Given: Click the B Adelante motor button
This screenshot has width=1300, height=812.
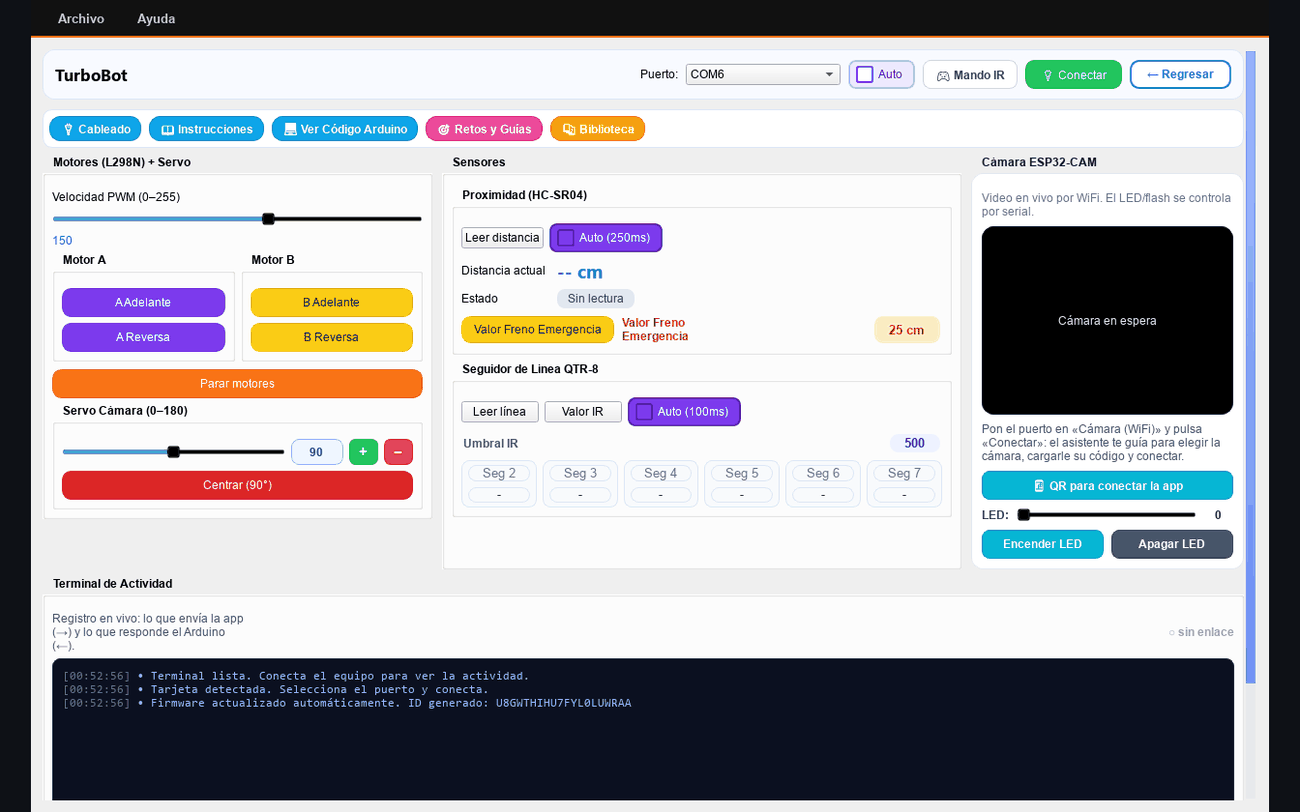Looking at the screenshot, I should coord(331,302).
